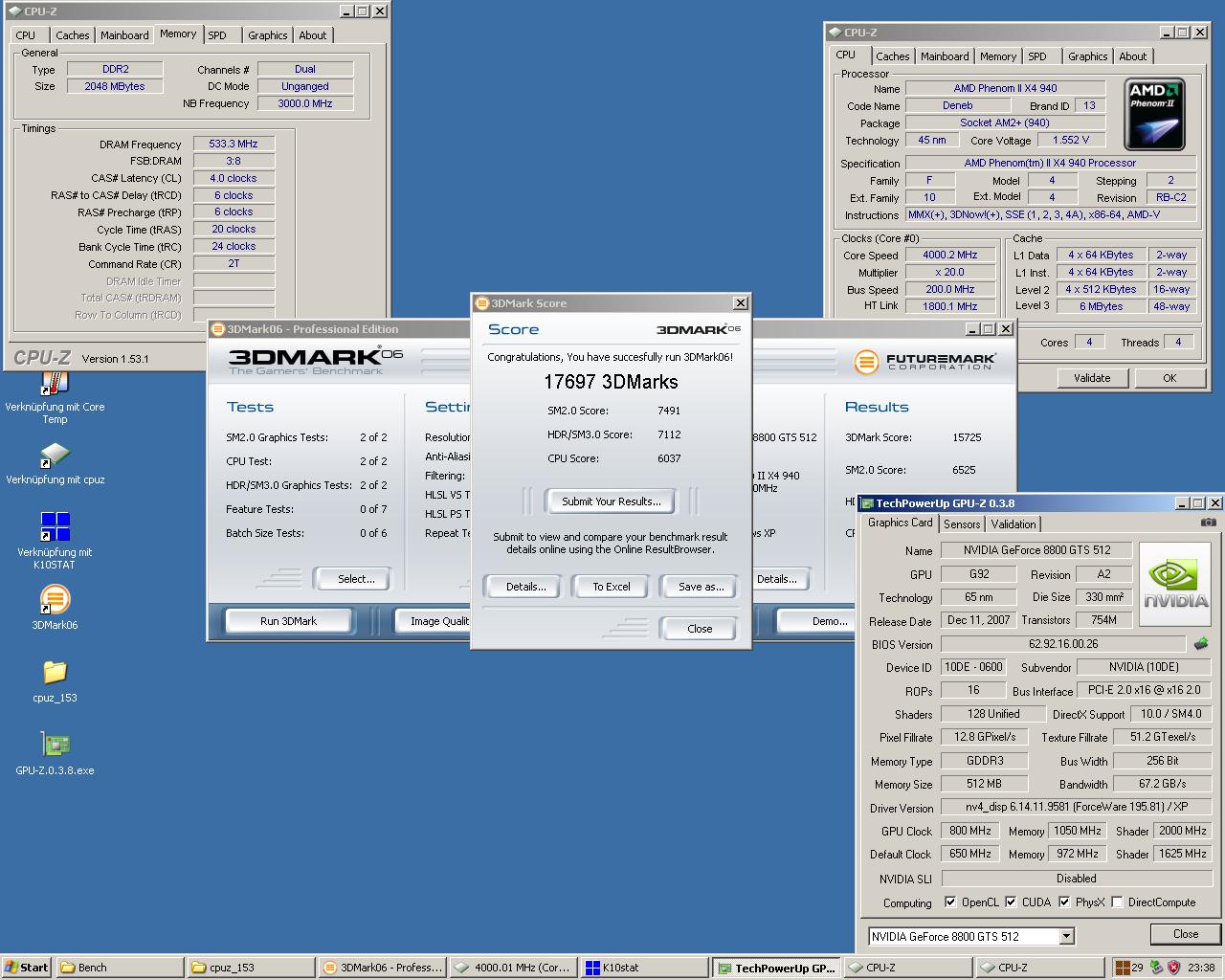Enable the DirectCompute checkbox in GPU-Z
This screenshot has width=1225, height=980.
[1117, 902]
